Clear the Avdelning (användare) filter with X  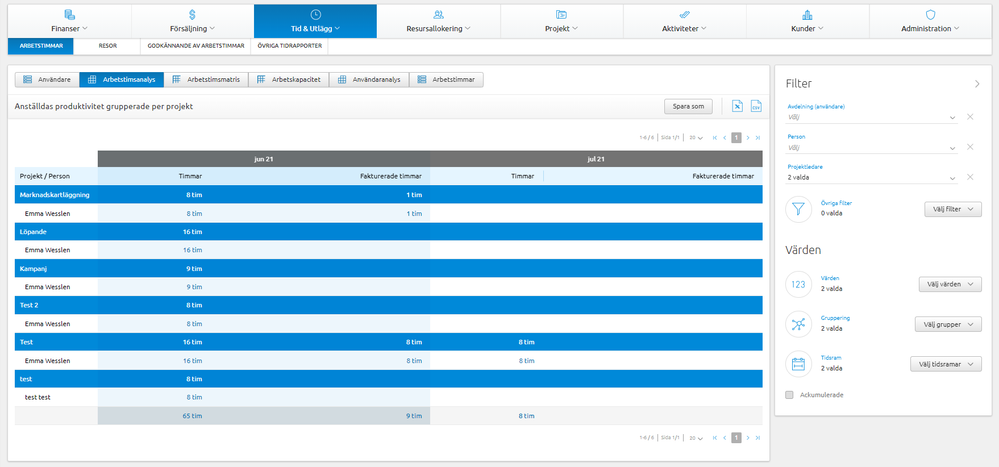coord(970,117)
